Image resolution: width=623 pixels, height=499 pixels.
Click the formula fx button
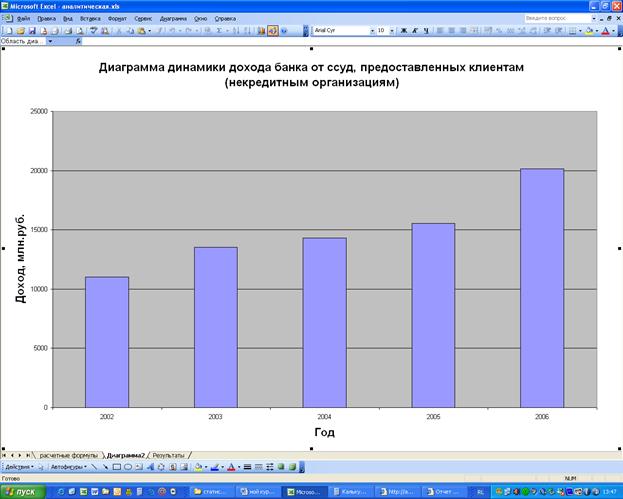(78, 41)
